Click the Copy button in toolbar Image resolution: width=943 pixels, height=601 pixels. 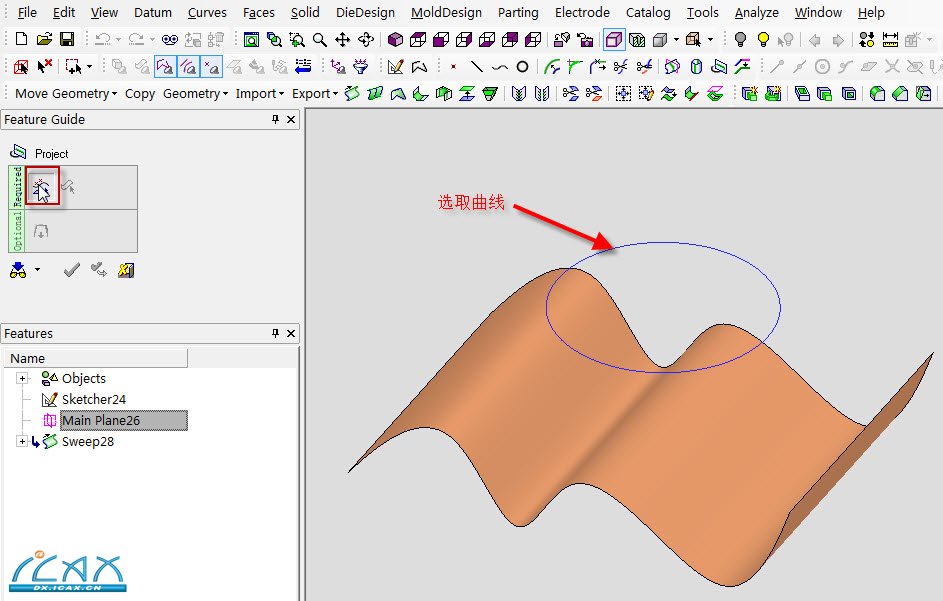pyautogui.click(x=140, y=93)
